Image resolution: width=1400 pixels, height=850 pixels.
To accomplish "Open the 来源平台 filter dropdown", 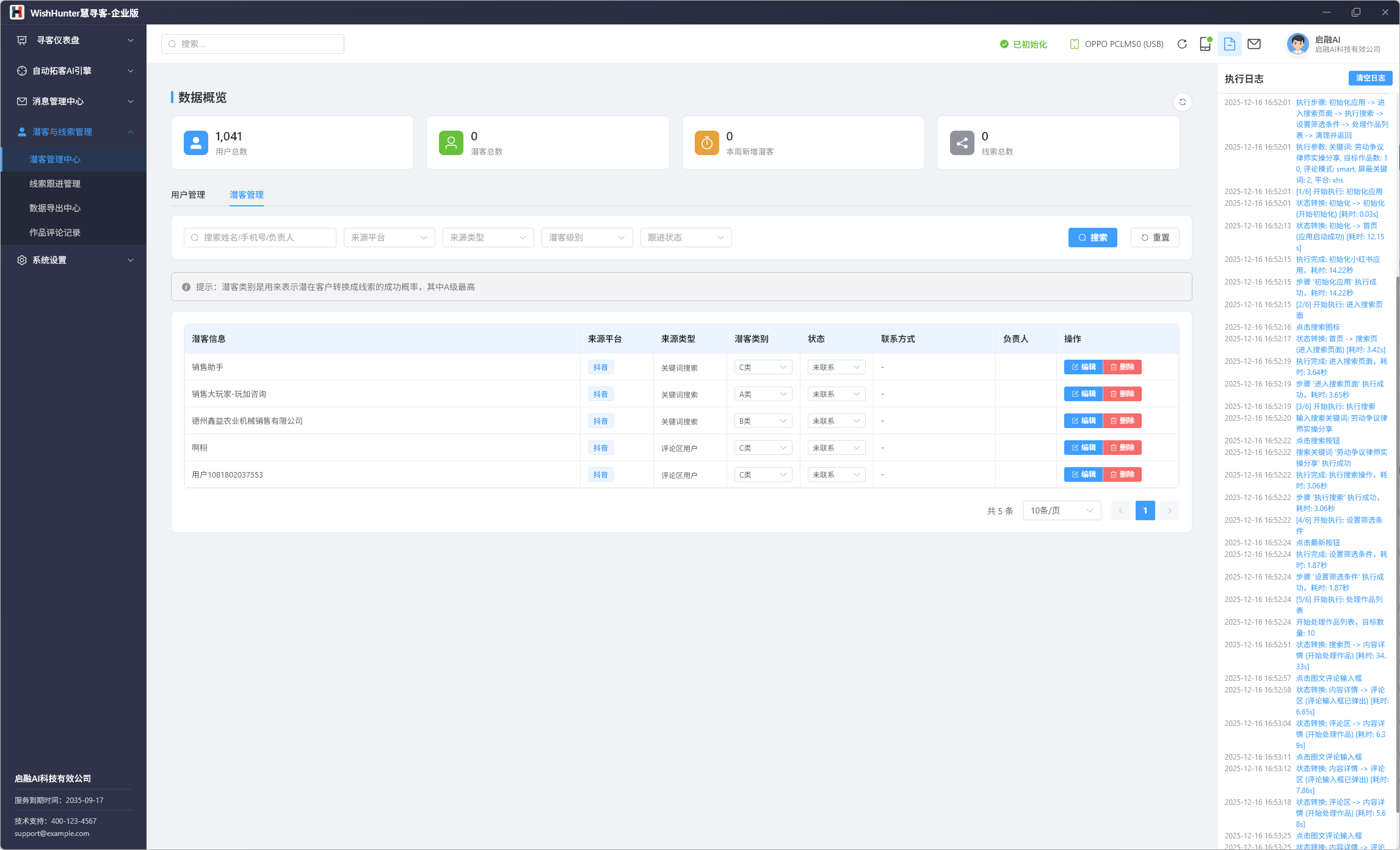I will click(389, 238).
